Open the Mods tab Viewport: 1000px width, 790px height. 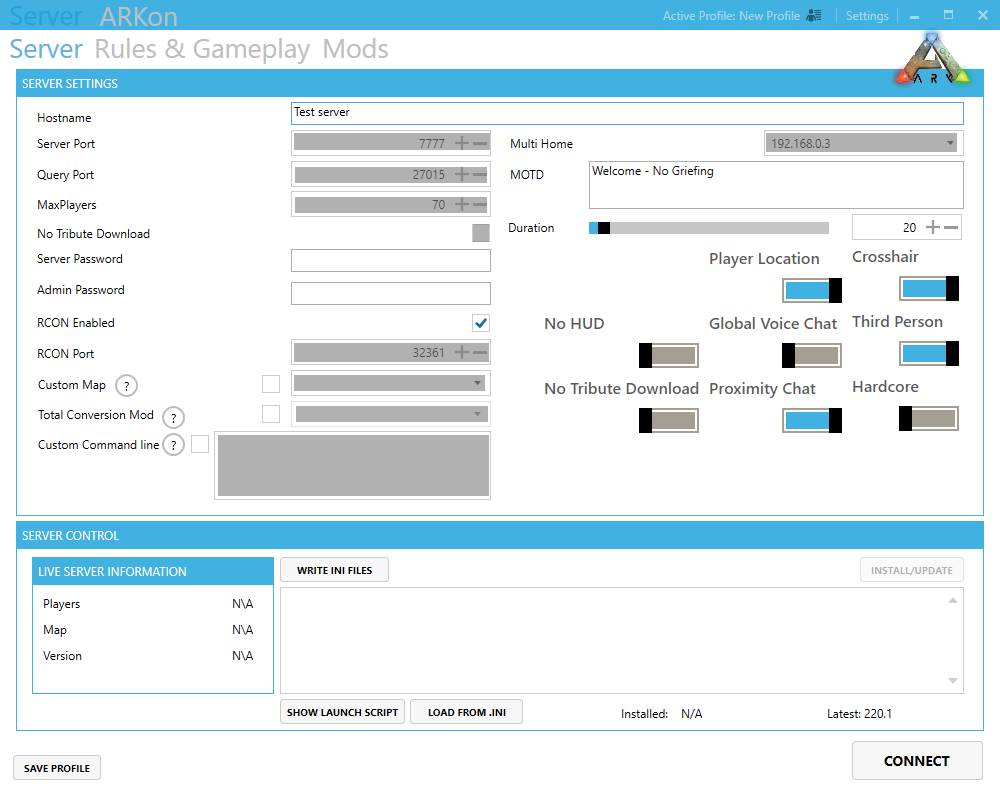[355, 50]
